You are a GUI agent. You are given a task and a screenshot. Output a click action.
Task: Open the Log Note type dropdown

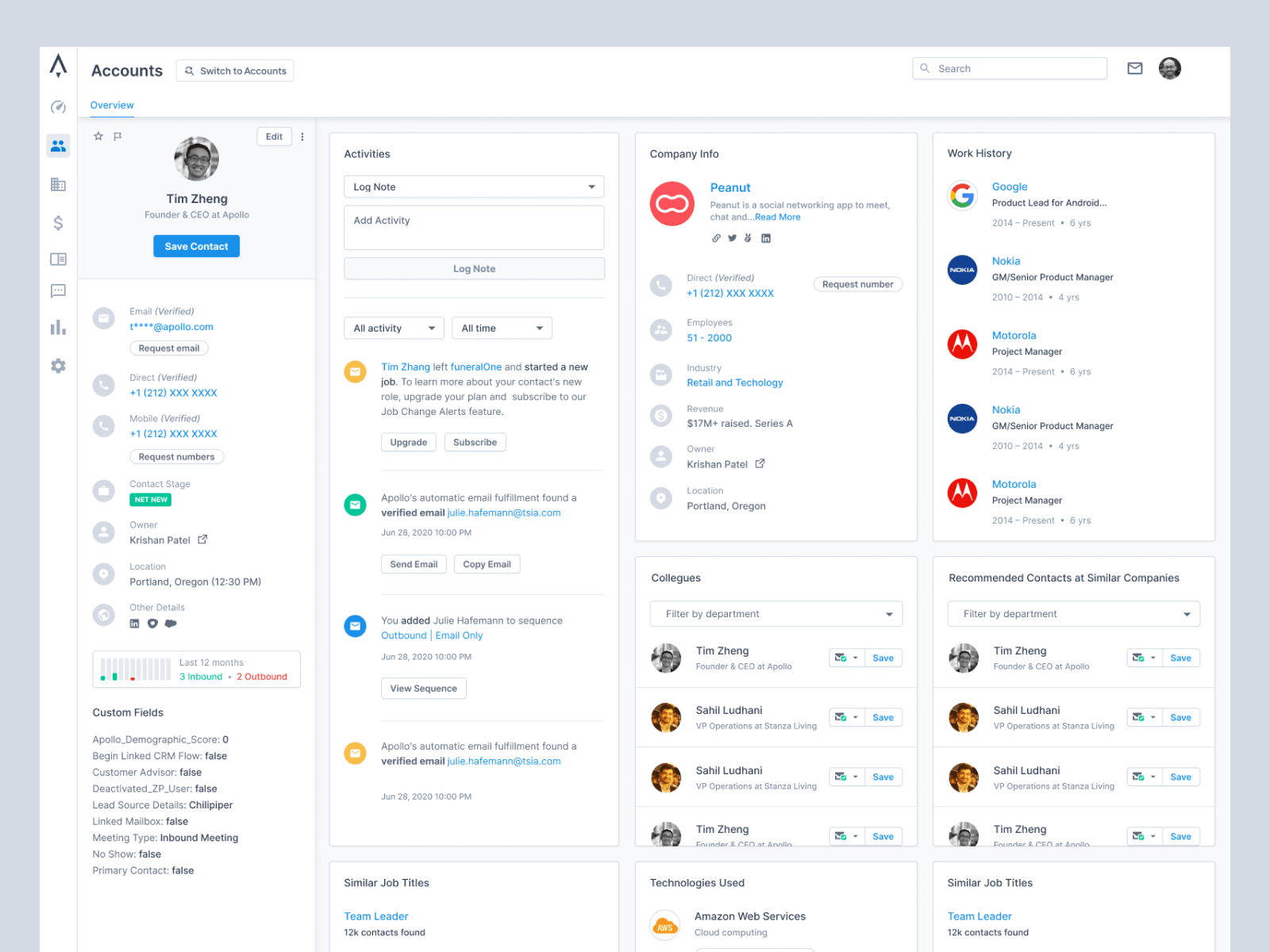coord(474,186)
